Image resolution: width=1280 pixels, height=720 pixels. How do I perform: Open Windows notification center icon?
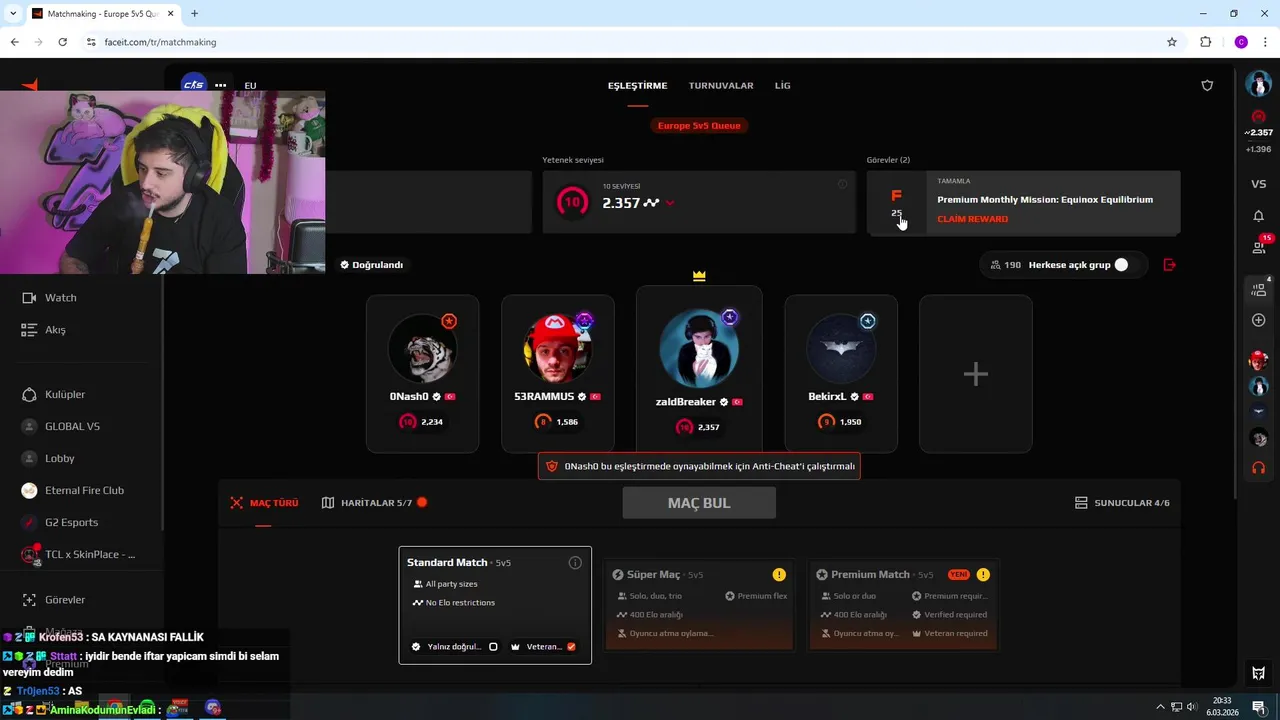pos(1259,707)
